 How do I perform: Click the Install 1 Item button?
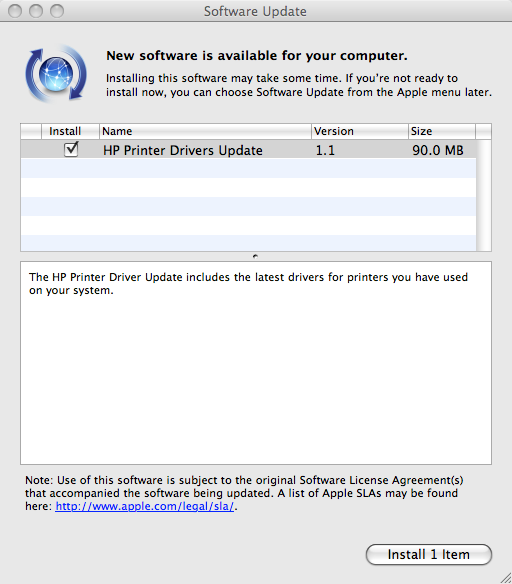(x=429, y=555)
